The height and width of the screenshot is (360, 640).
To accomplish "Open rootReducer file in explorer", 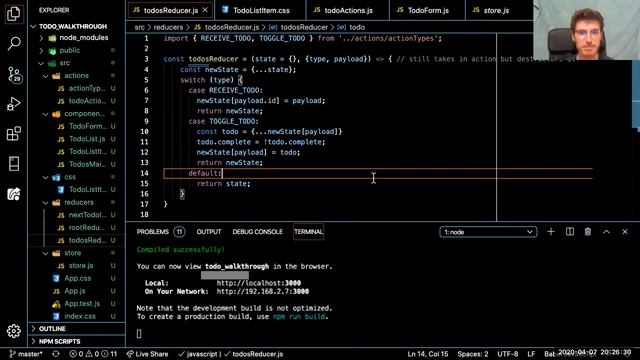I will tap(77, 228).
